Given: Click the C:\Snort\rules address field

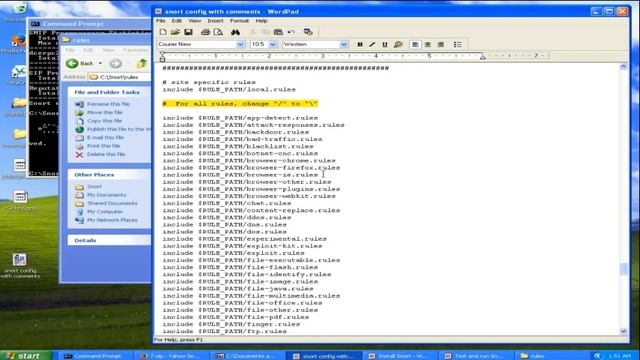Looking at the screenshot, I should tap(119, 77).
